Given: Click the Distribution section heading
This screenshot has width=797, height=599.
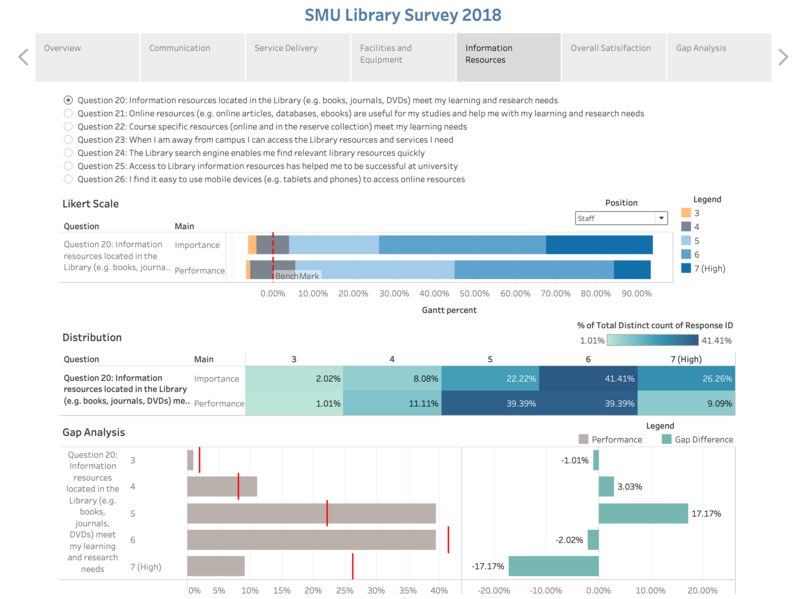Looking at the screenshot, I should (x=92, y=338).
